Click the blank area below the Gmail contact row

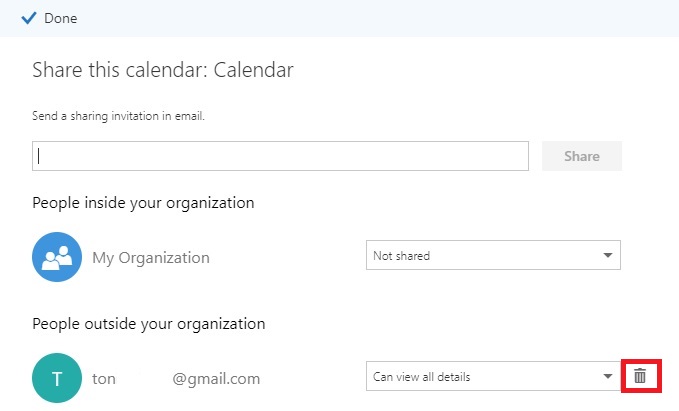pos(340,403)
